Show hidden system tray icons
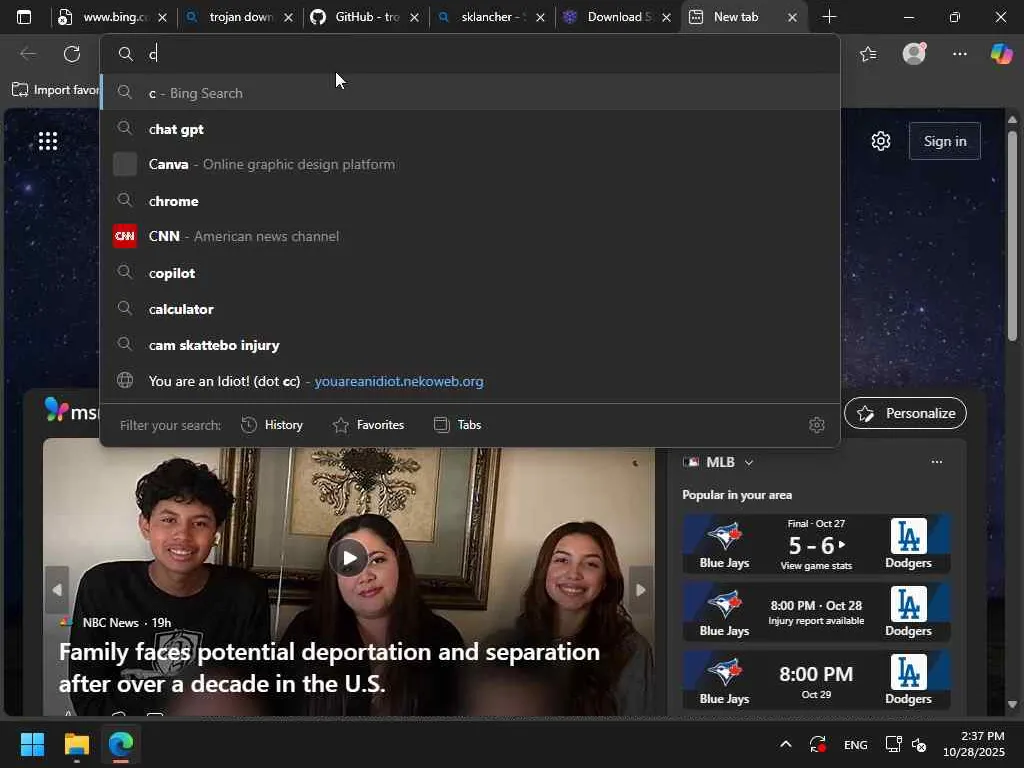This screenshot has height=768, width=1024. [786, 744]
